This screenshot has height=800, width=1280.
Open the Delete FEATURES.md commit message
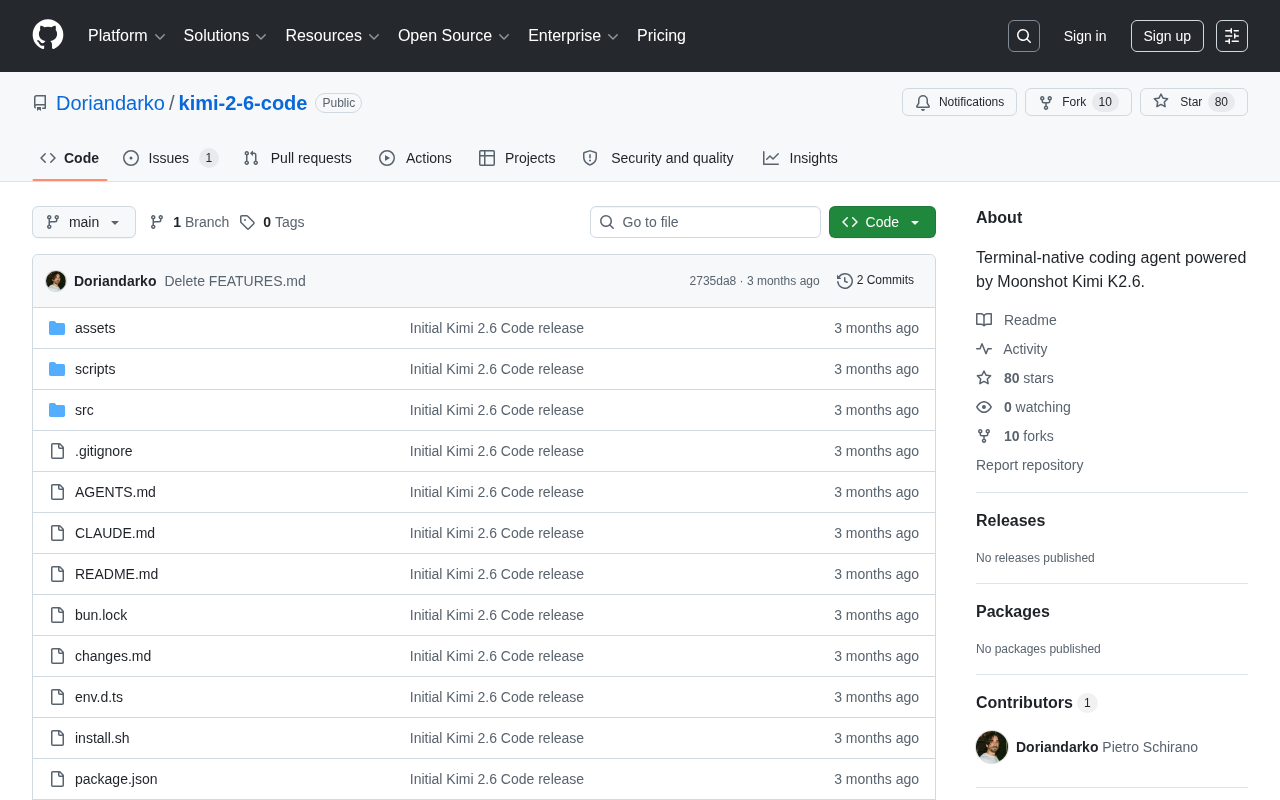235,281
